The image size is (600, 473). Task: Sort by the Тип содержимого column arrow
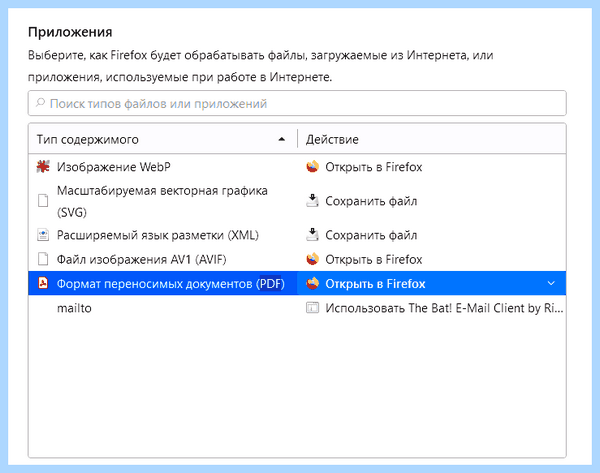282,139
